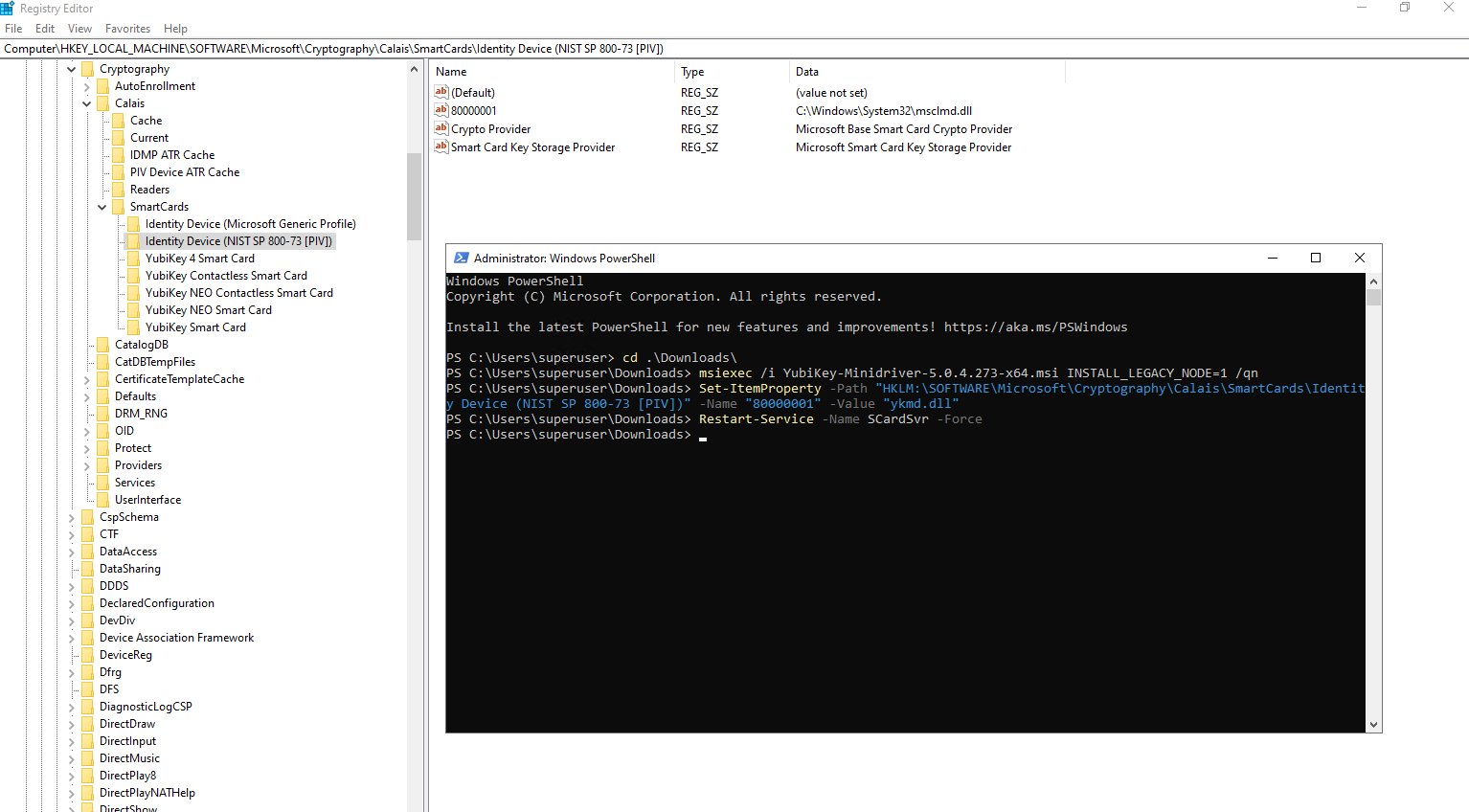
Task: Select the YubiKey NEO Smart Card folder icon
Action: point(134,310)
